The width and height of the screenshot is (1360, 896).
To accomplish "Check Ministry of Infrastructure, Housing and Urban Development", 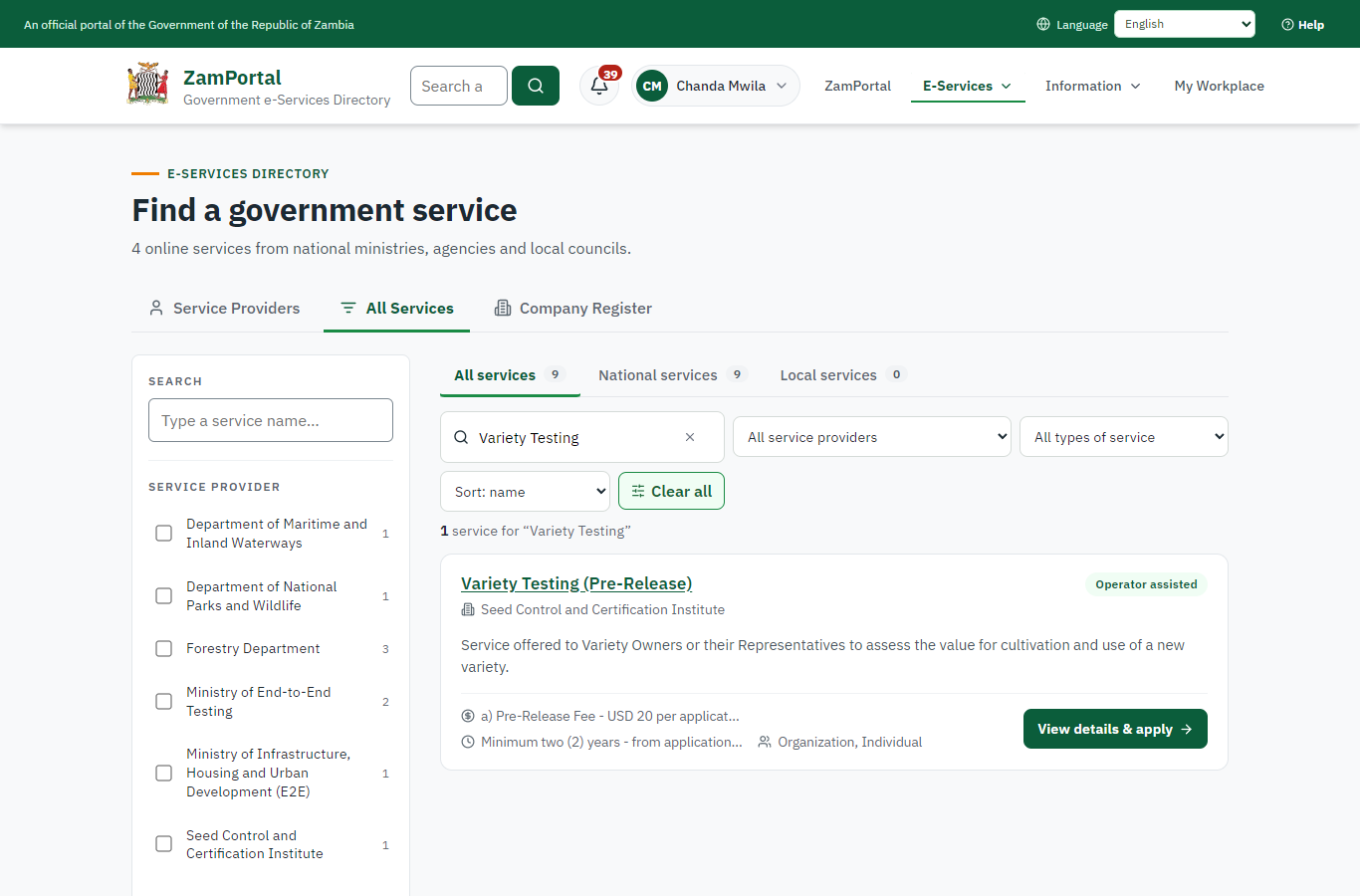I will click(x=164, y=774).
